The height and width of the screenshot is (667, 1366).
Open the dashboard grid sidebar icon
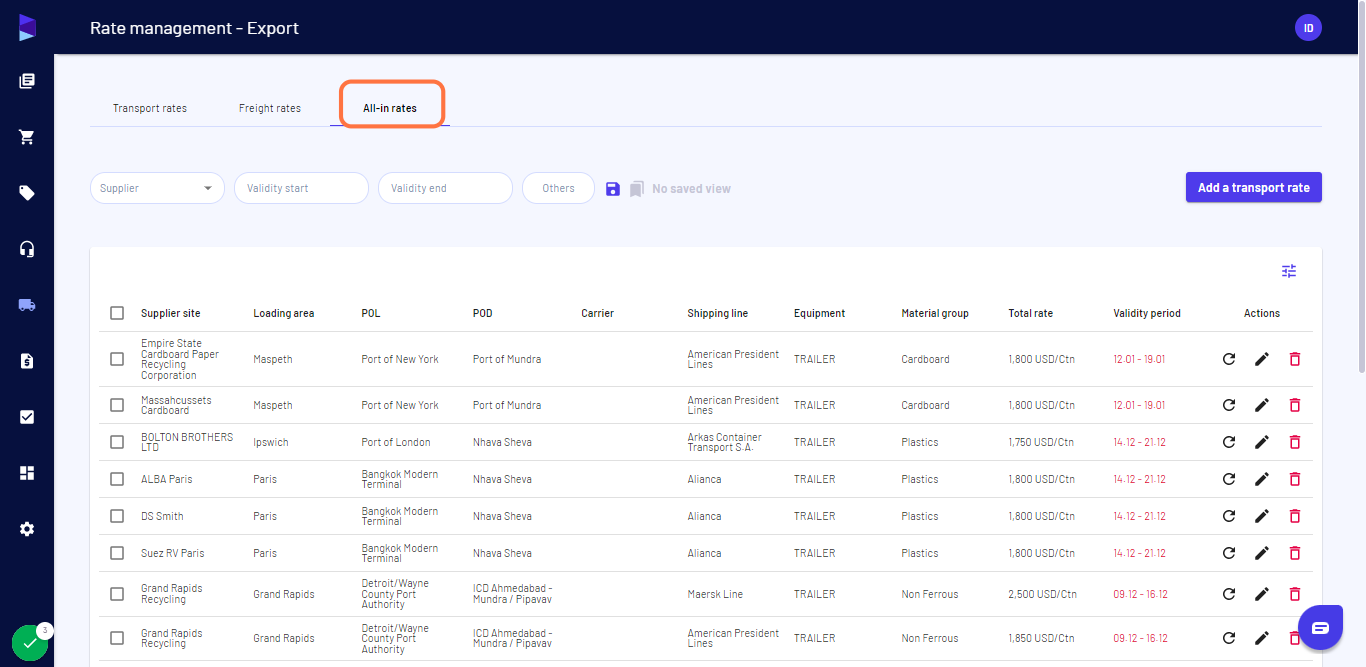pyautogui.click(x=27, y=473)
